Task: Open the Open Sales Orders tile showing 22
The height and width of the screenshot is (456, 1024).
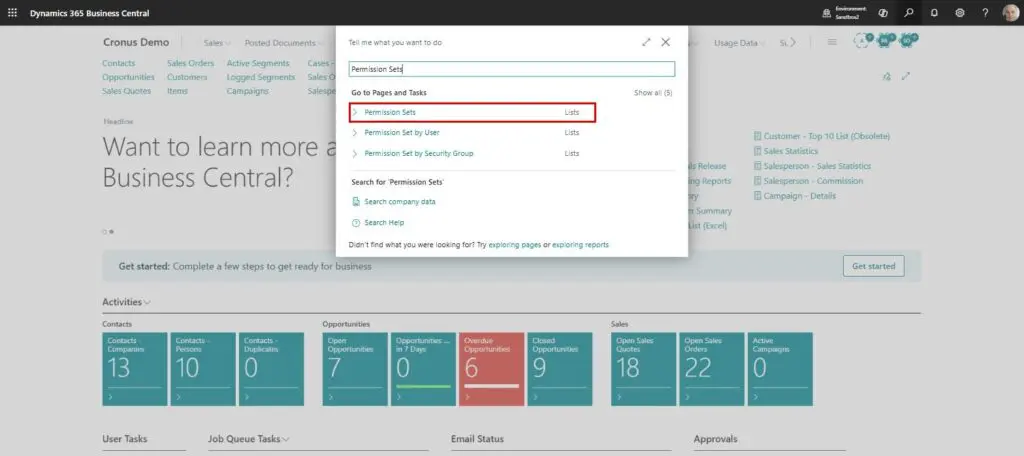Action: (712, 369)
